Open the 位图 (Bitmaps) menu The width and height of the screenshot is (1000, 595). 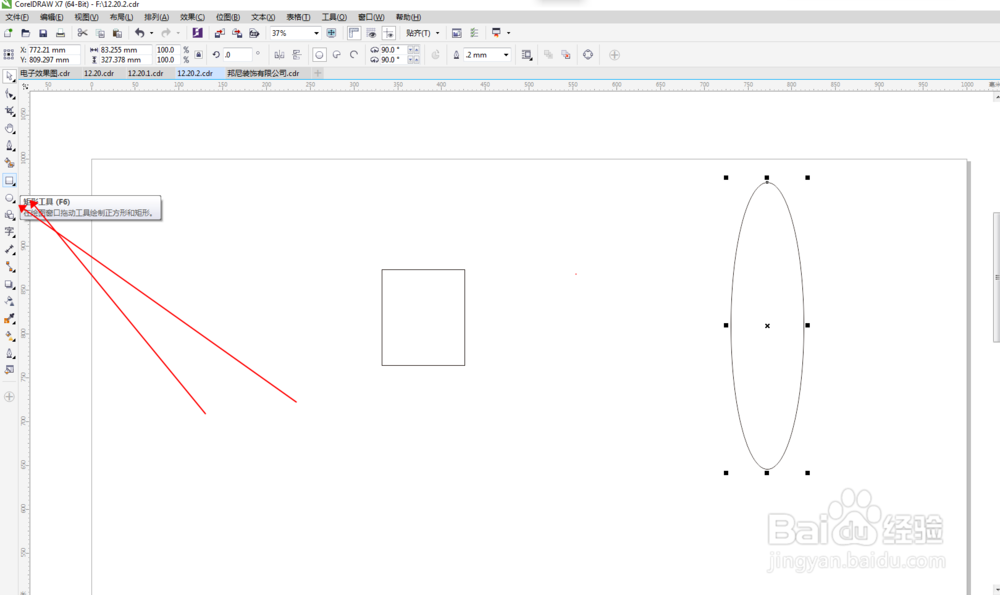pos(228,17)
